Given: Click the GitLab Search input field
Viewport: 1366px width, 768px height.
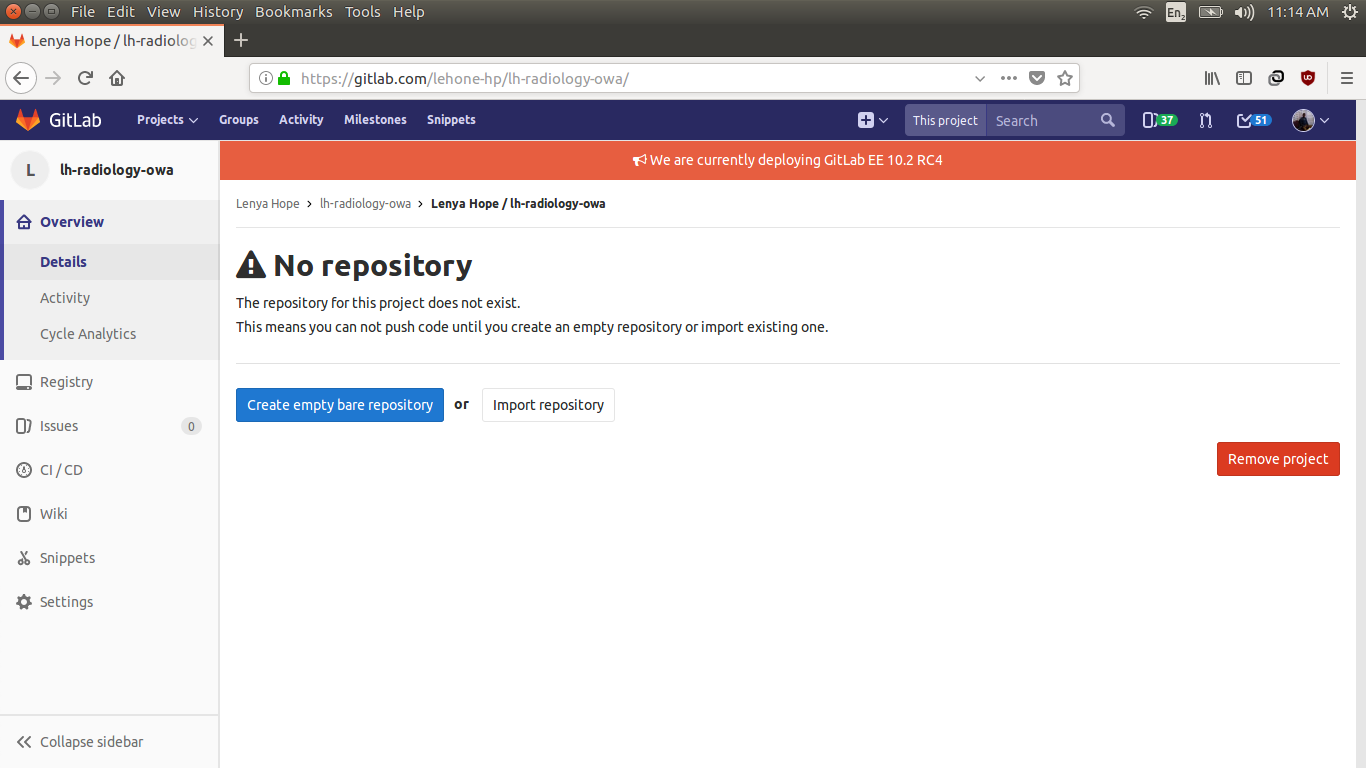Looking at the screenshot, I should pos(1040,120).
